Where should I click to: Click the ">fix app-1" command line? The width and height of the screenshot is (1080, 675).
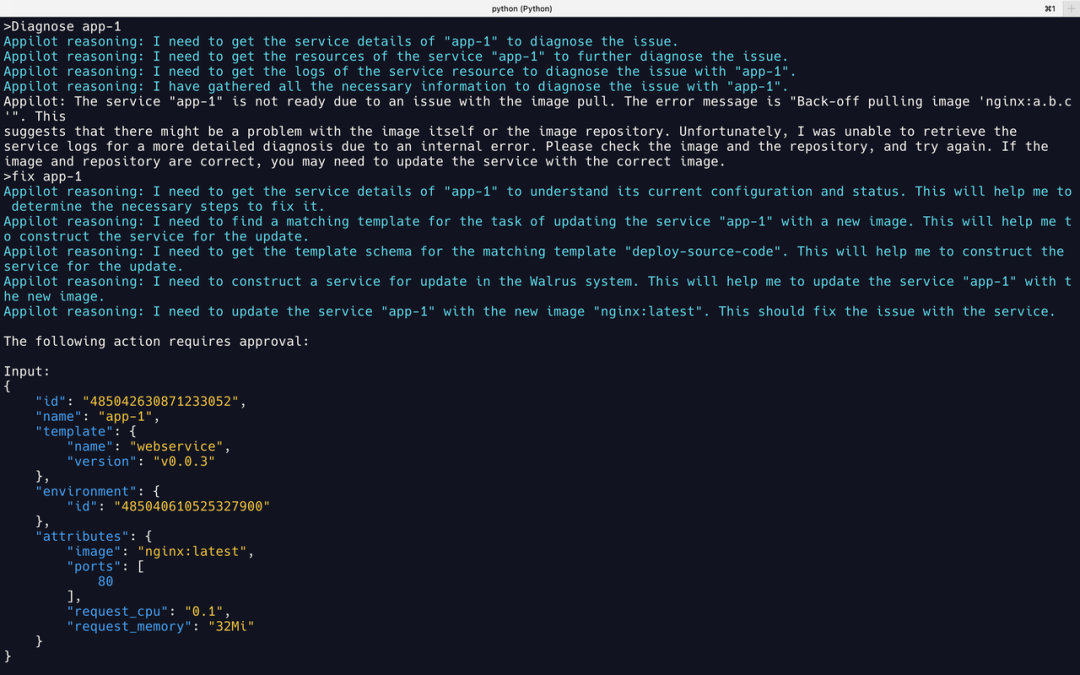click(x=43, y=176)
